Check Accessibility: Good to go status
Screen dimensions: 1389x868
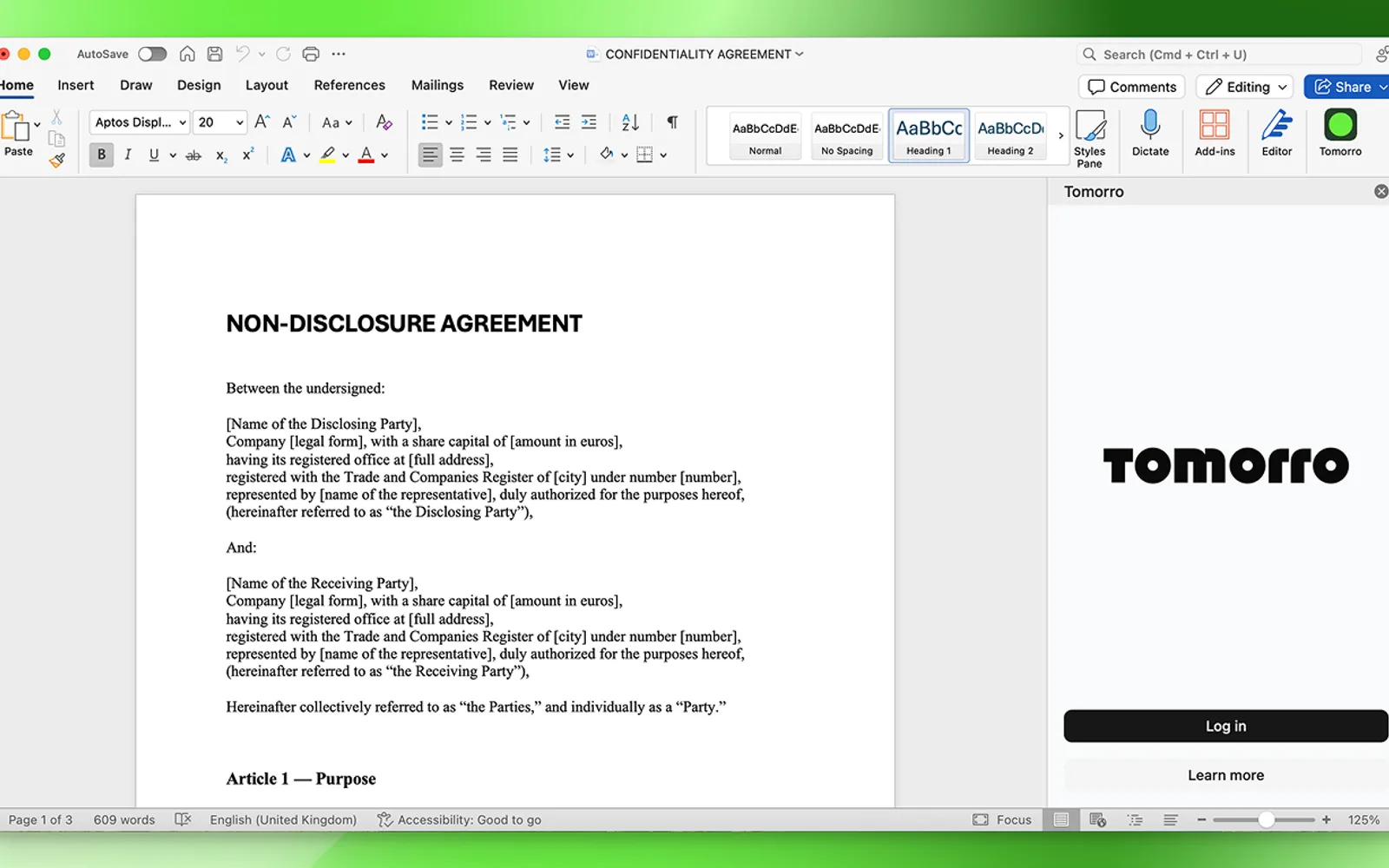459,819
